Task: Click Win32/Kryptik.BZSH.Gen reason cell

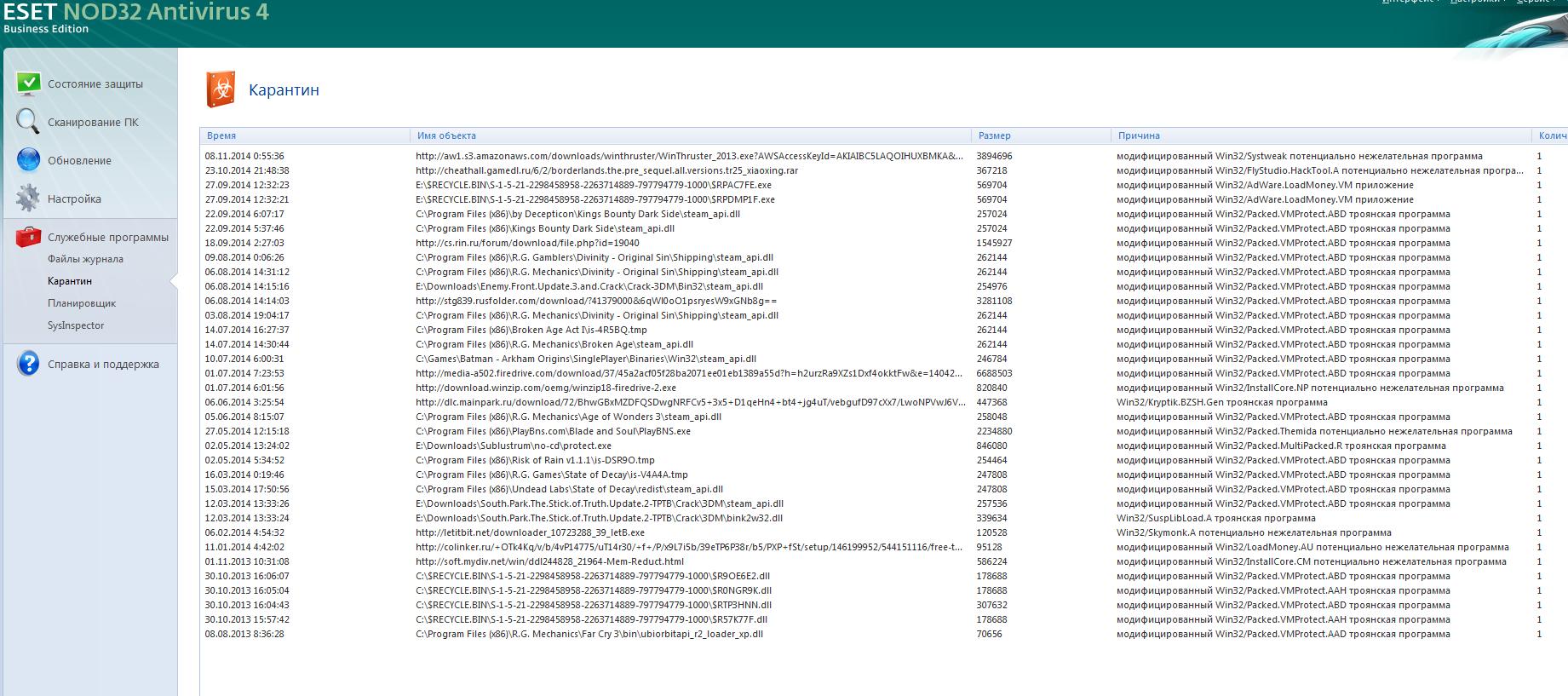Action: pyautogui.click(x=1222, y=403)
